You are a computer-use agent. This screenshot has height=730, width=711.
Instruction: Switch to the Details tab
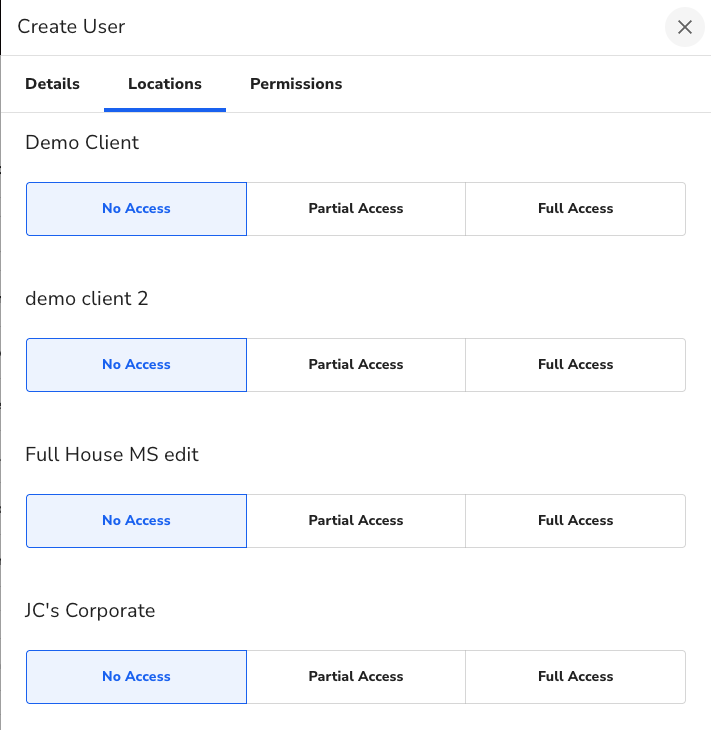[52, 84]
